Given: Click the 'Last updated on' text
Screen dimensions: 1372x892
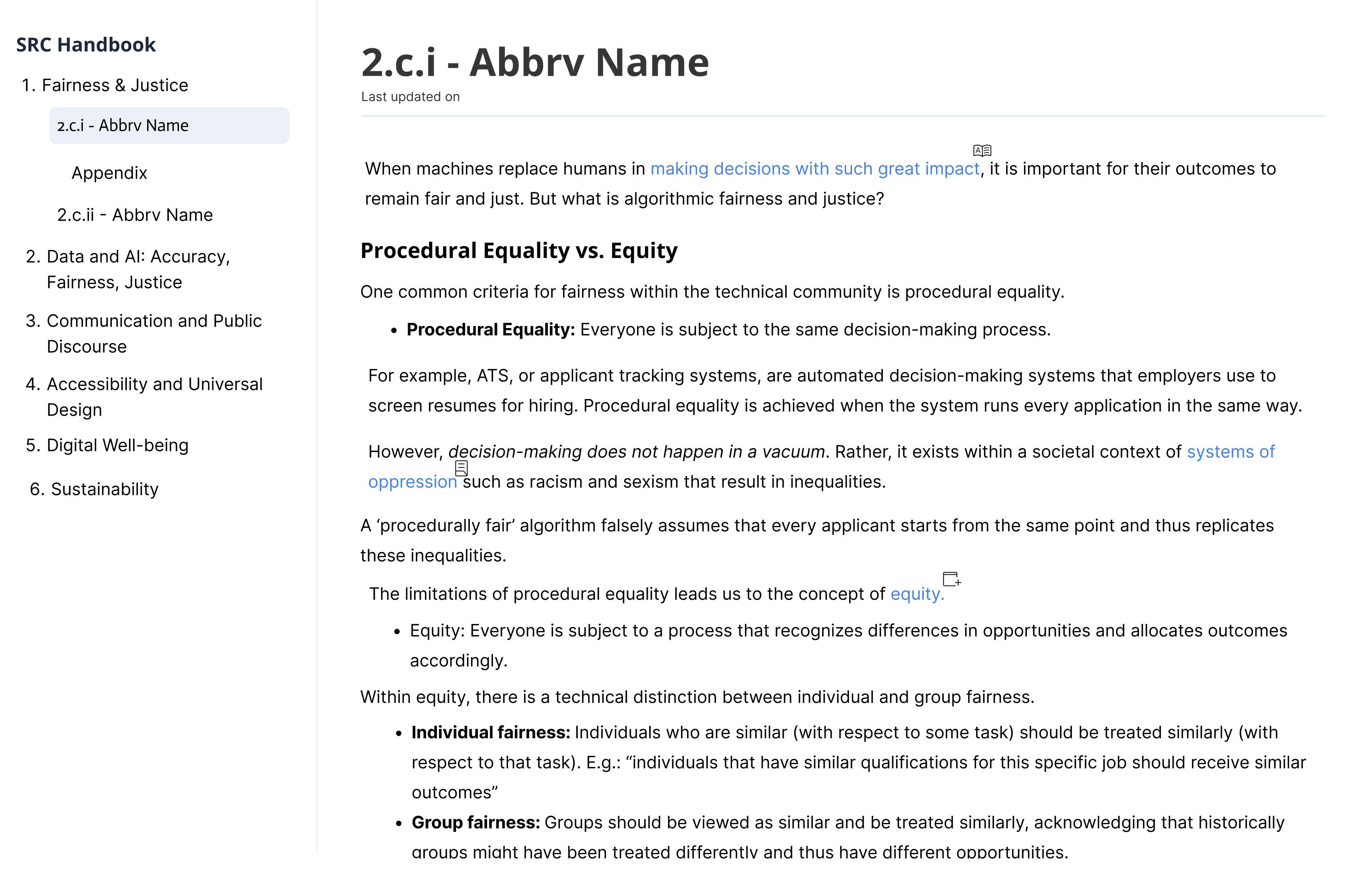Looking at the screenshot, I should [411, 97].
